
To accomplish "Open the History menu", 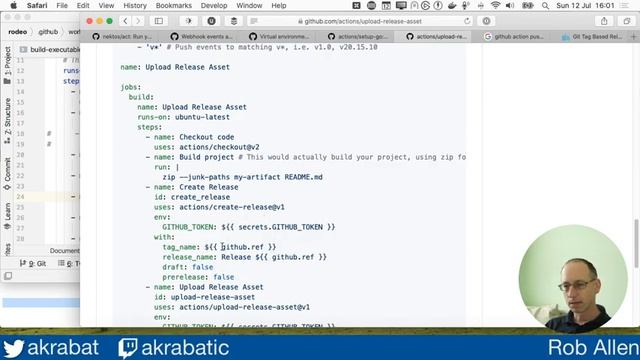I will pos(135,6).
